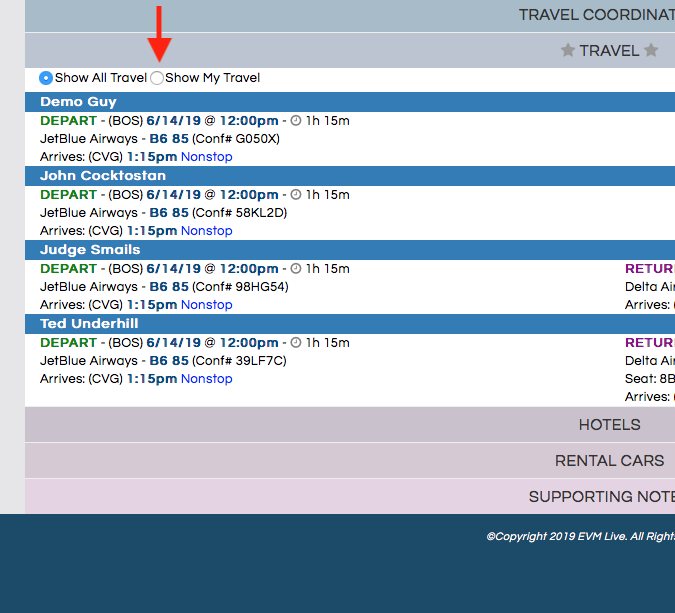The width and height of the screenshot is (675, 613).
Task: Click B6 85 flight number for Judge Smails
Action: point(169,287)
